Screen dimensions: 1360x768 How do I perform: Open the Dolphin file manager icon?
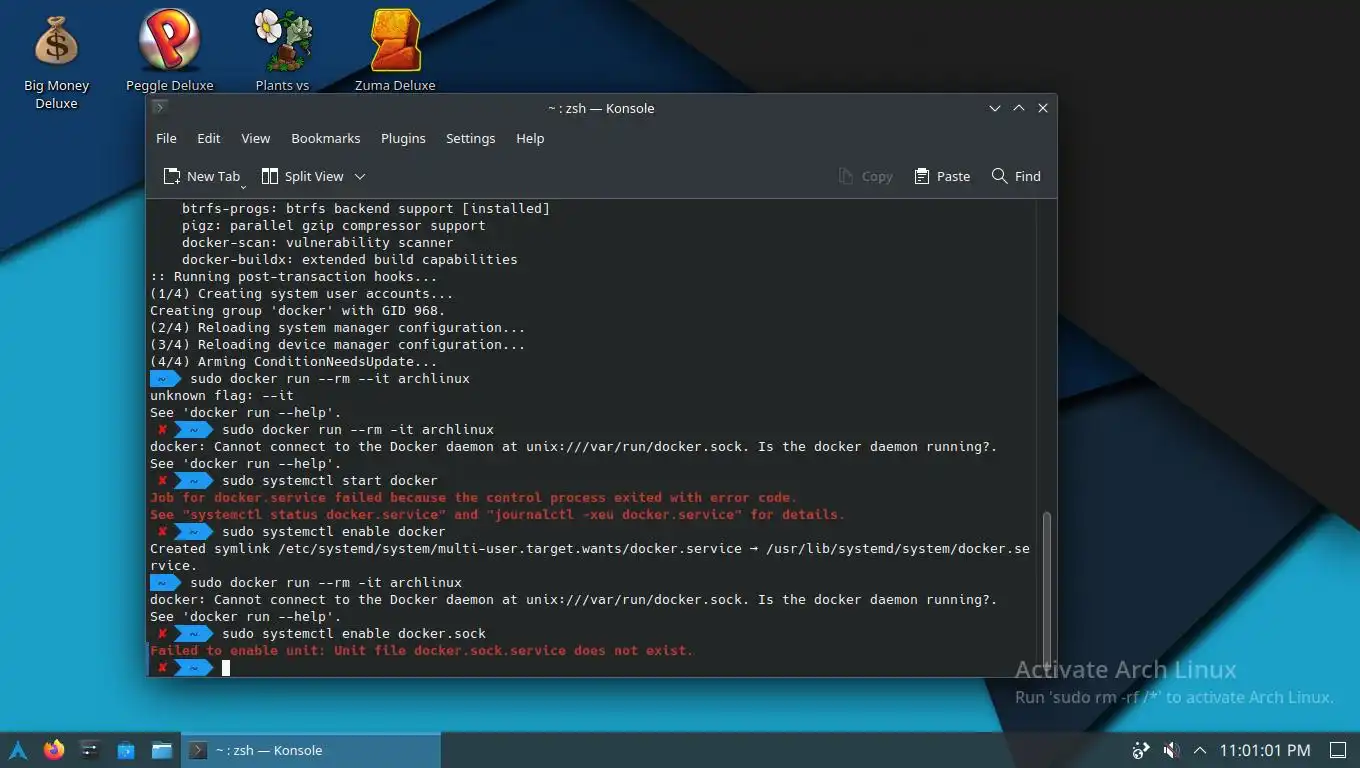pos(161,750)
